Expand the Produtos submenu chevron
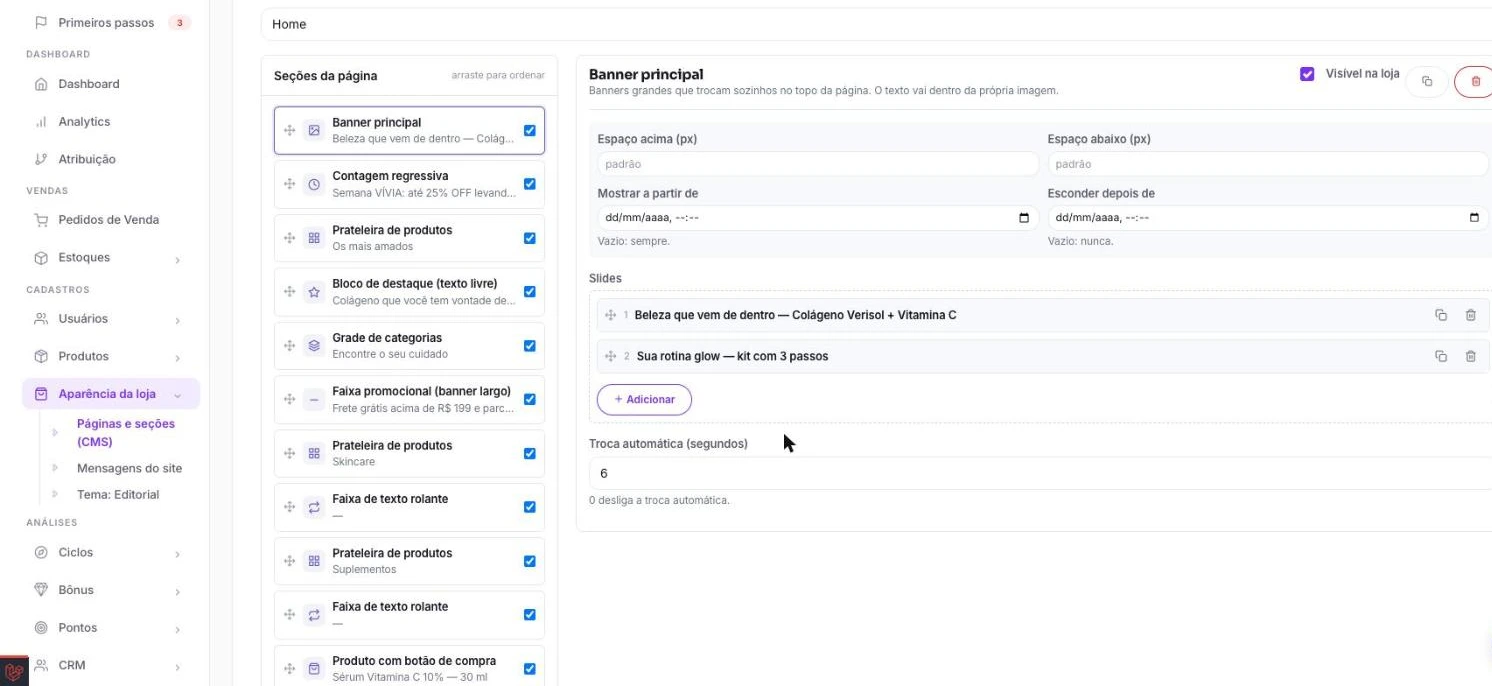Screen dimensions: 1492x686 tap(177, 357)
